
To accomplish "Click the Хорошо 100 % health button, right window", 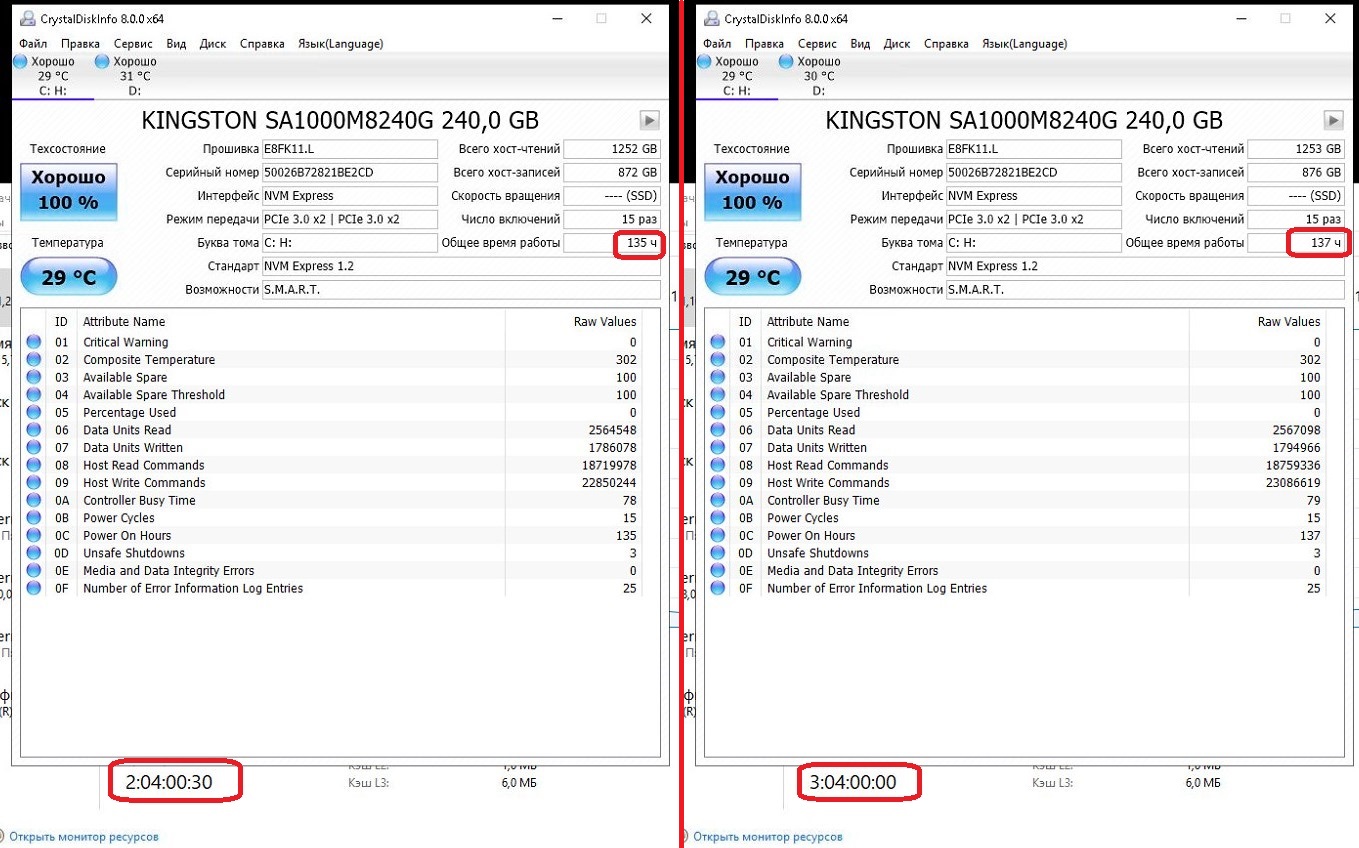I will pyautogui.click(x=752, y=192).
